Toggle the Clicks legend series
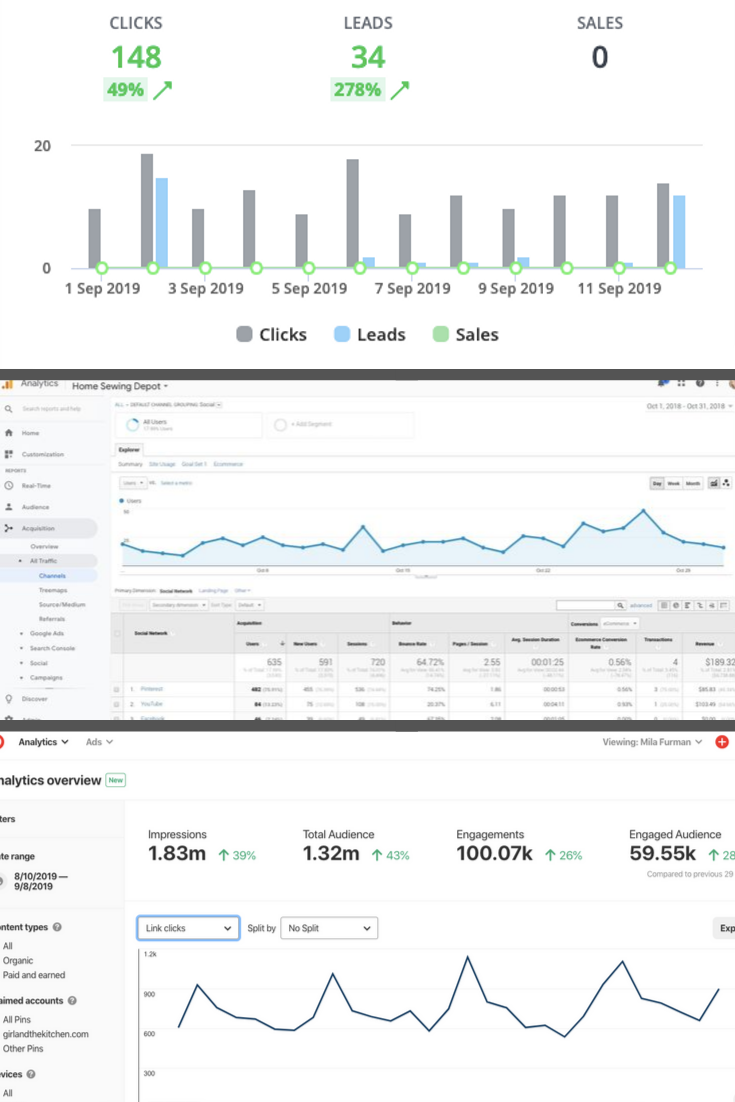The image size is (735, 1102). point(268,335)
